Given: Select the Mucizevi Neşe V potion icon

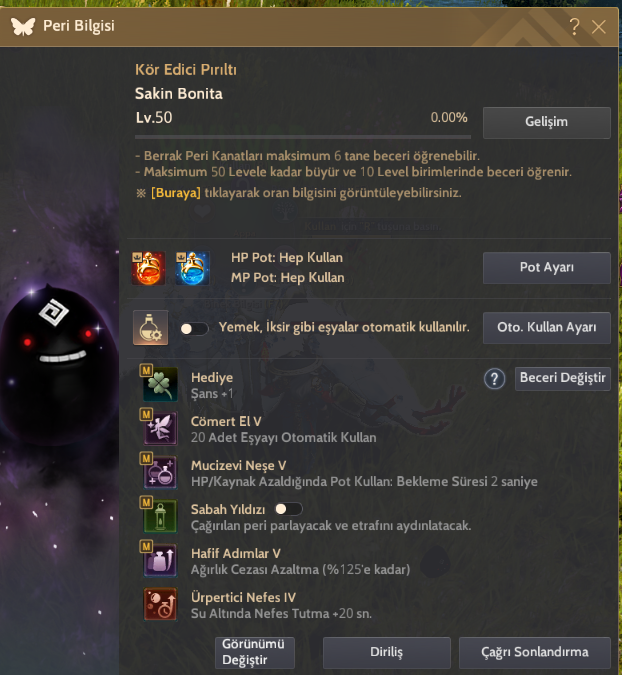Looking at the screenshot, I should (x=160, y=472).
